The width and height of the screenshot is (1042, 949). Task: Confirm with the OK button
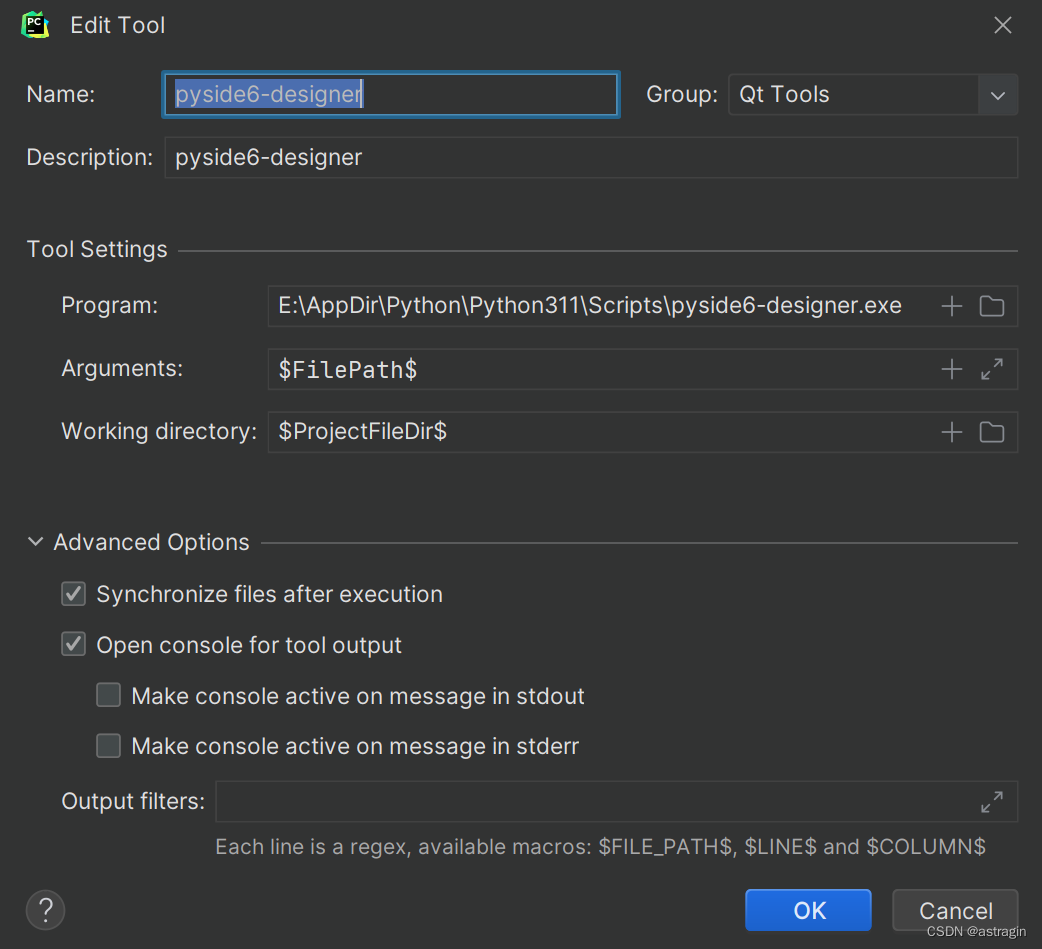click(808, 910)
